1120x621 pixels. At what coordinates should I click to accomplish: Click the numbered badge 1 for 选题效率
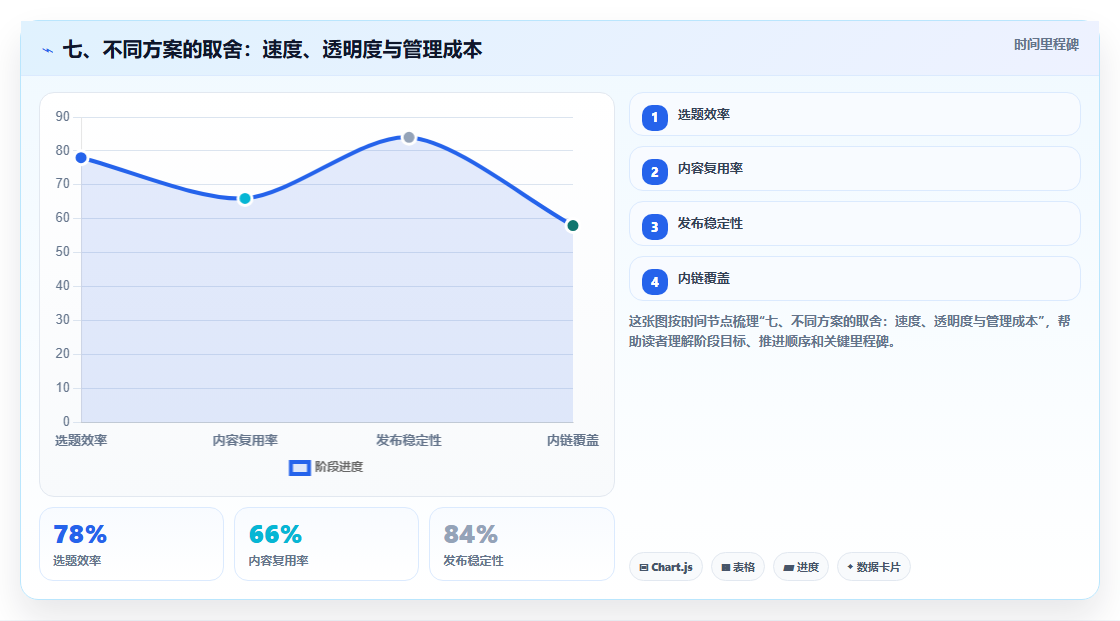point(654,117)
